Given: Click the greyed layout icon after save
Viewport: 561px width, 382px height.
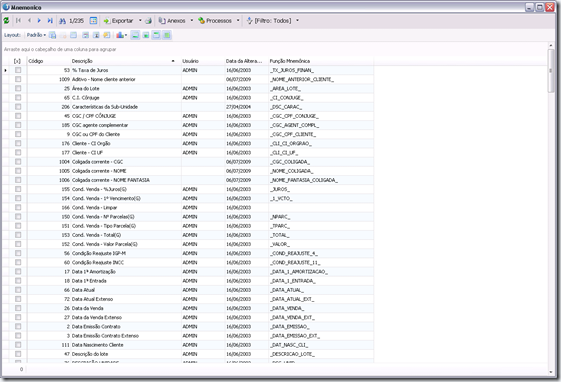Looking at the screenshot, I should (63, 35).
